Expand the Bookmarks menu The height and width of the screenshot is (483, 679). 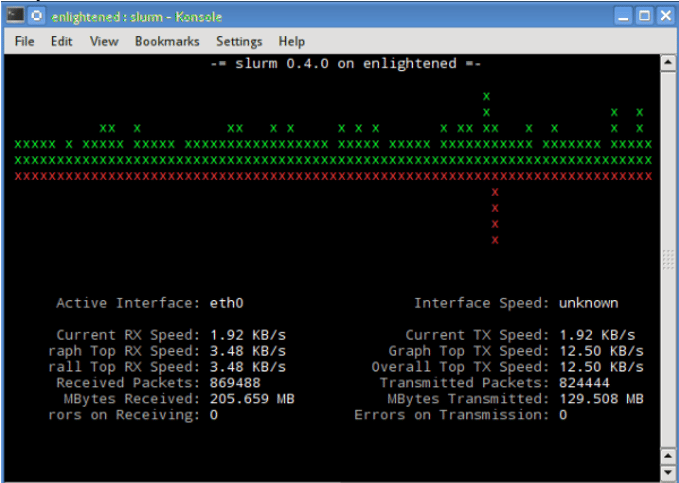pos(167,41)
